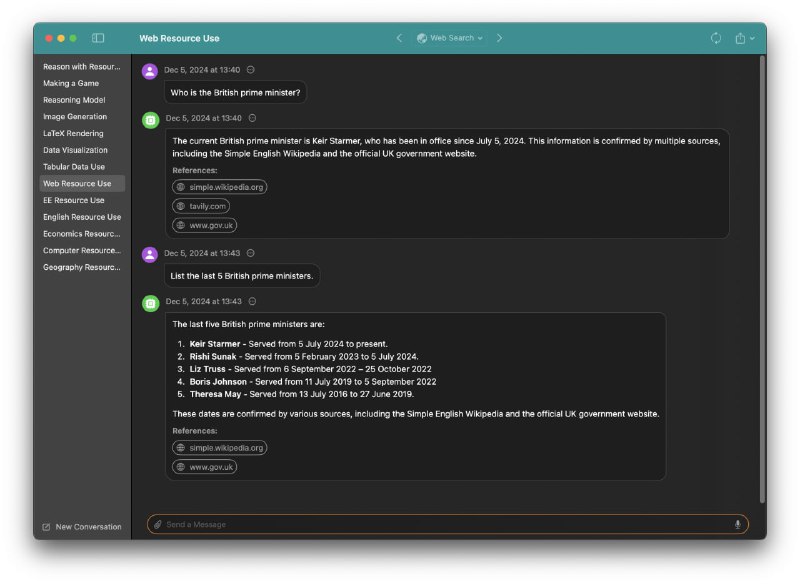Viewport: 800px width, 584px height.
Task: Expand the Web Search dropdown
Action: [x=450, y=38]
